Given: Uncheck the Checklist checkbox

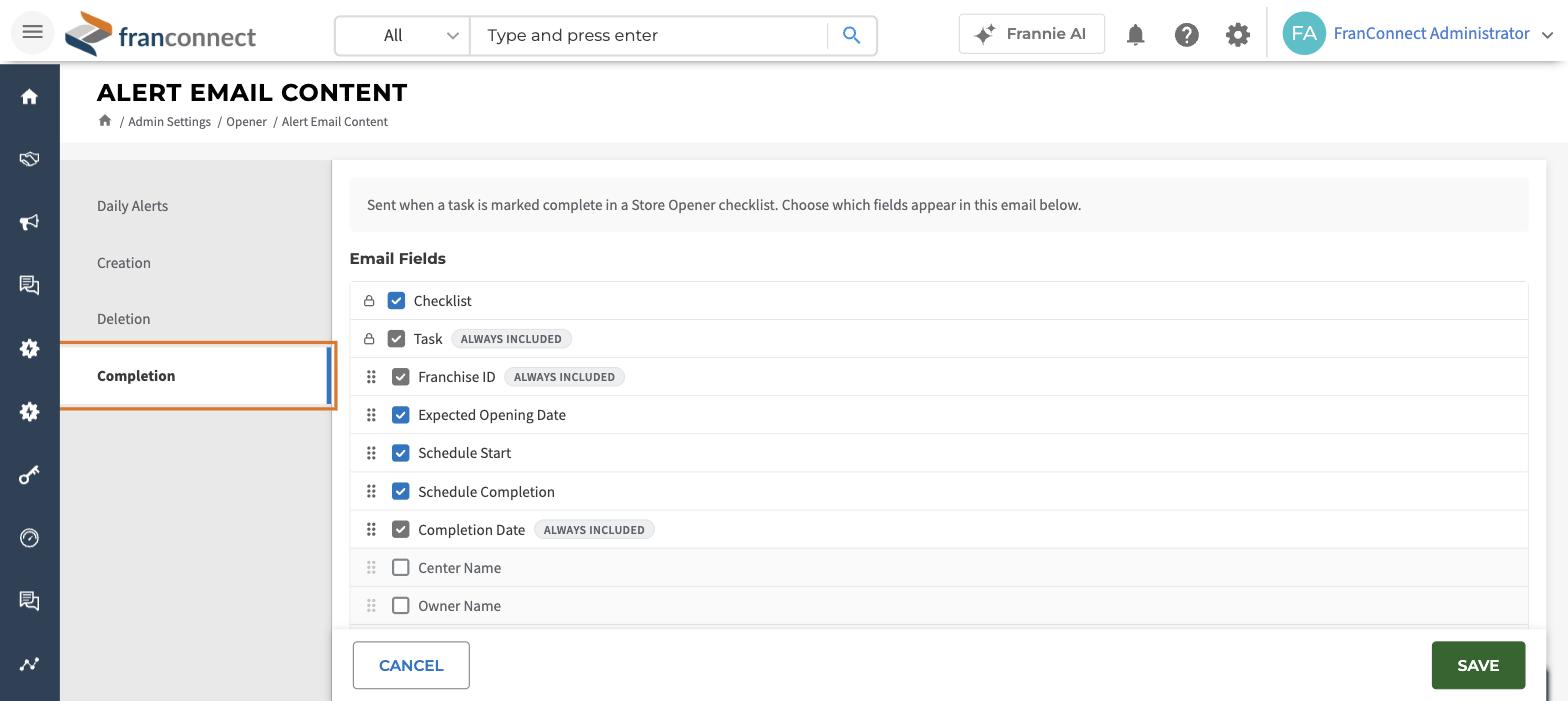Looking at the screenshot, I should point(396,301).
